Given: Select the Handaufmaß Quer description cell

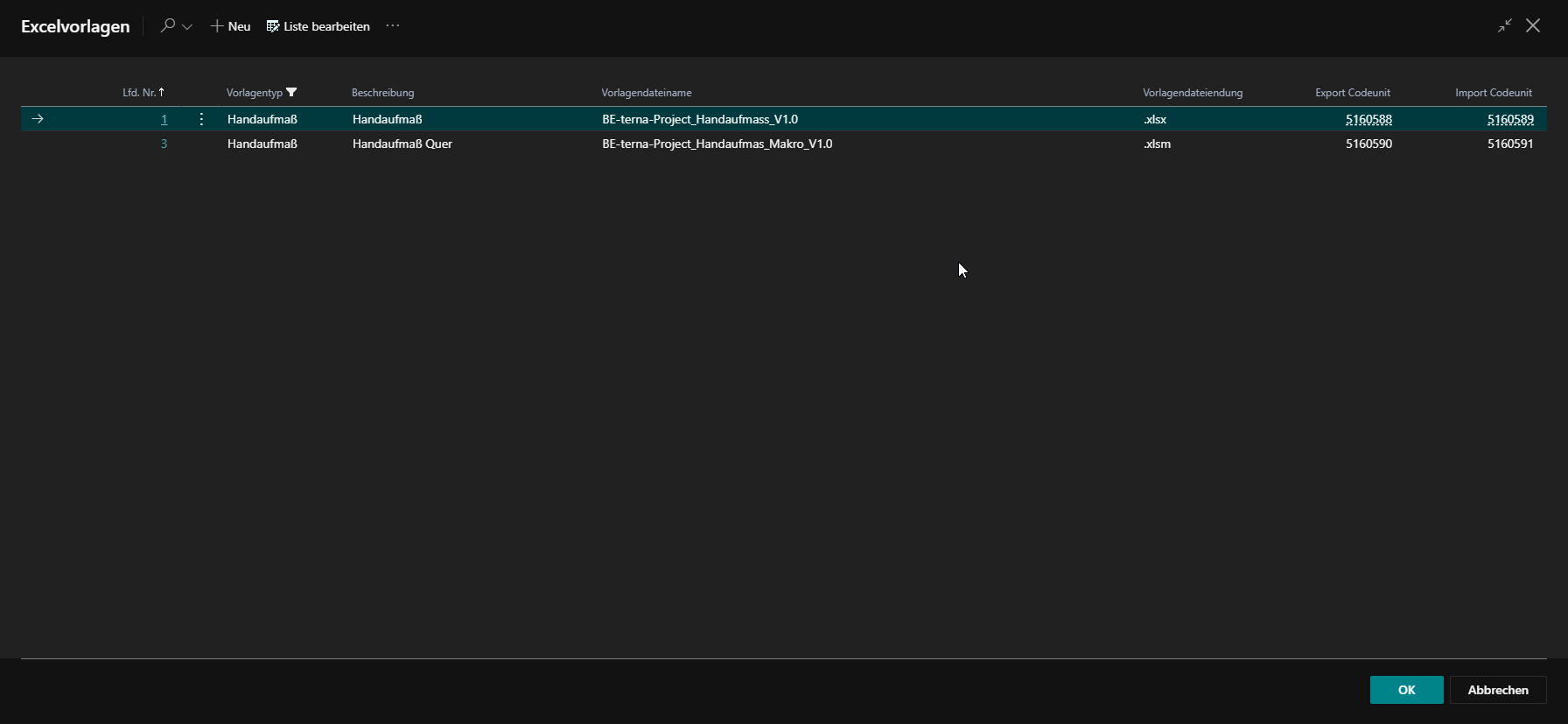Looking at the screenshot, I should [x=402, y=144].
